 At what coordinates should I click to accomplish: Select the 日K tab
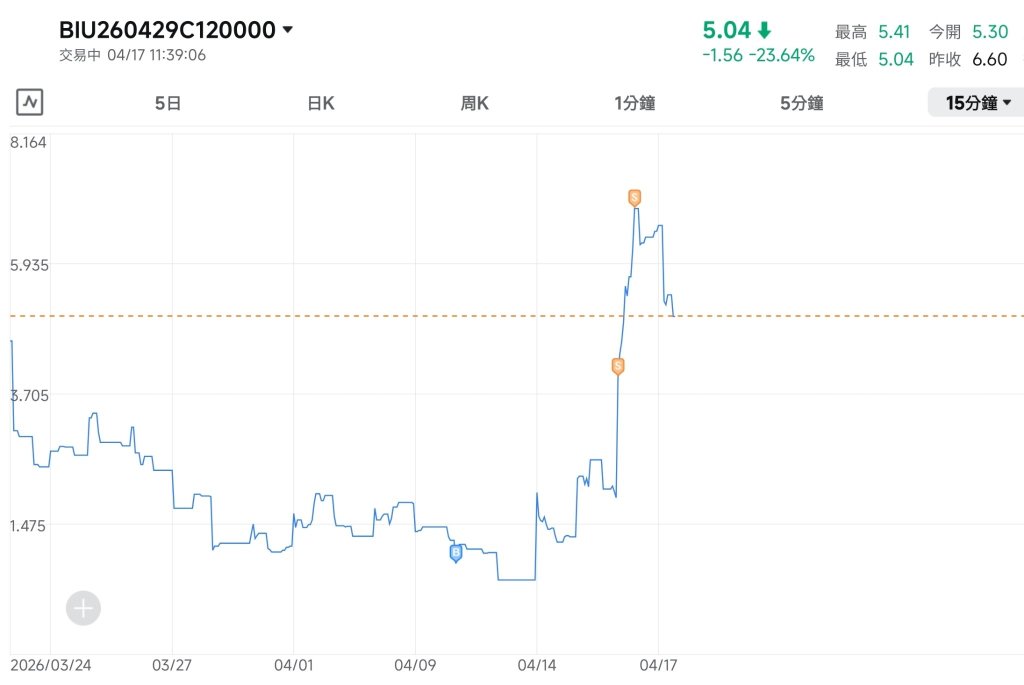point(321,103)
